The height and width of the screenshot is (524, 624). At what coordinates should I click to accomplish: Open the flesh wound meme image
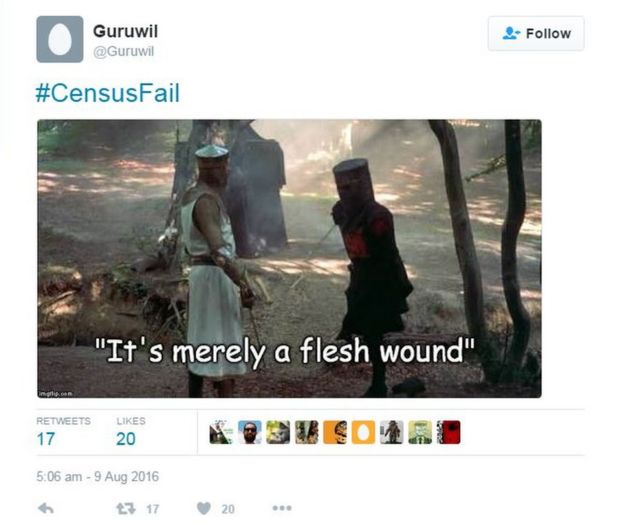pos(289,258)
